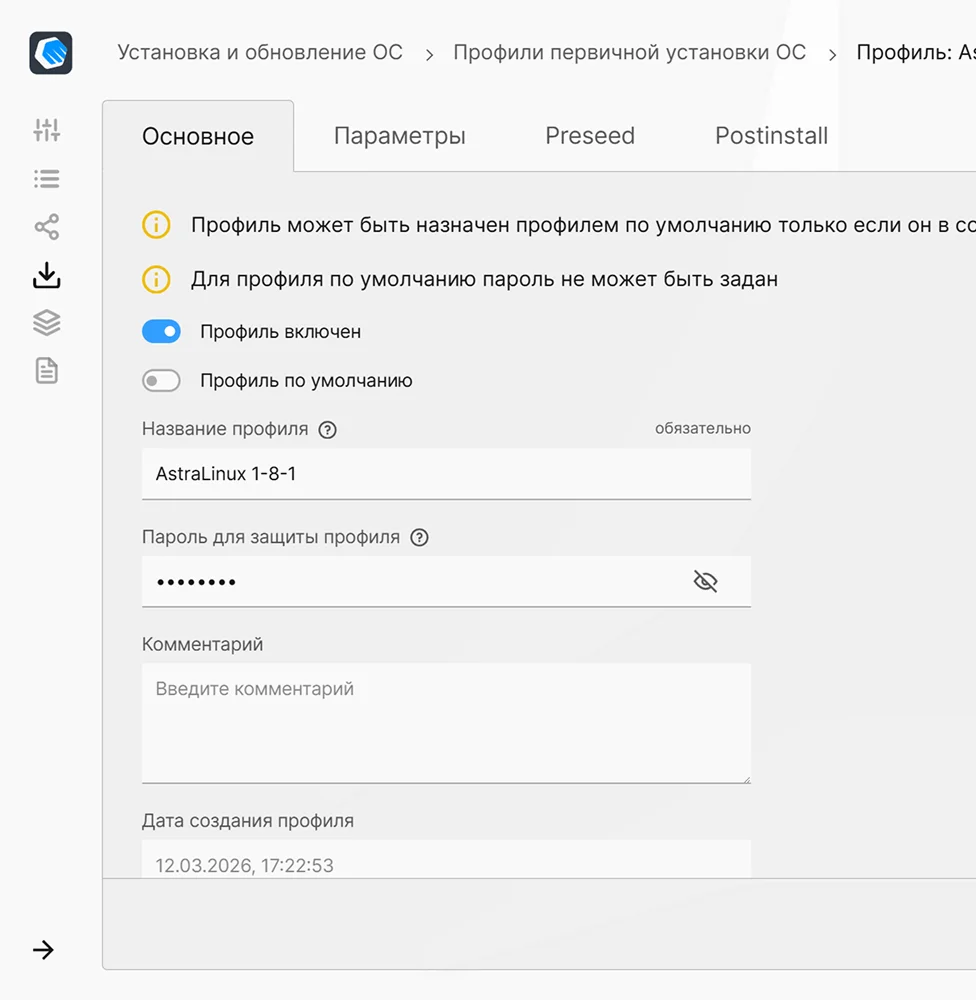Switch to the Основное tab
This screenshot has height=1000, width=976.
(198, 136)
